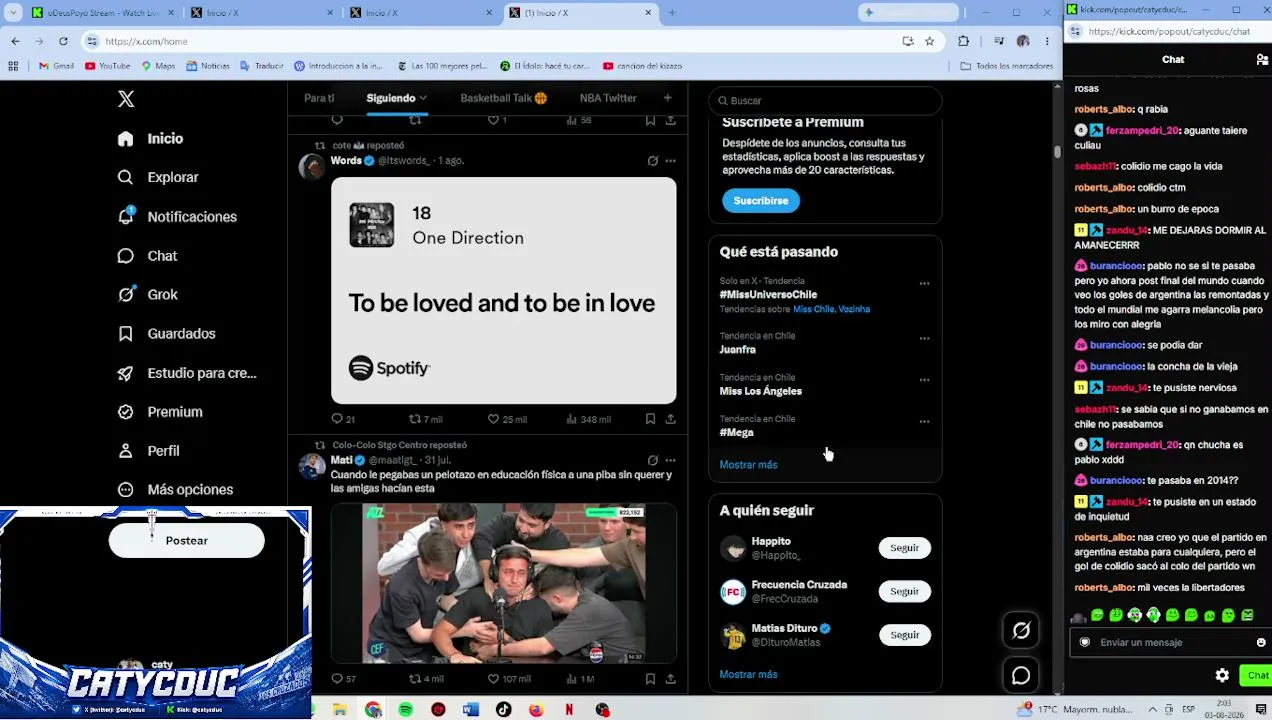
Task: View stats of One Direction post
Action: click(588, 419)
